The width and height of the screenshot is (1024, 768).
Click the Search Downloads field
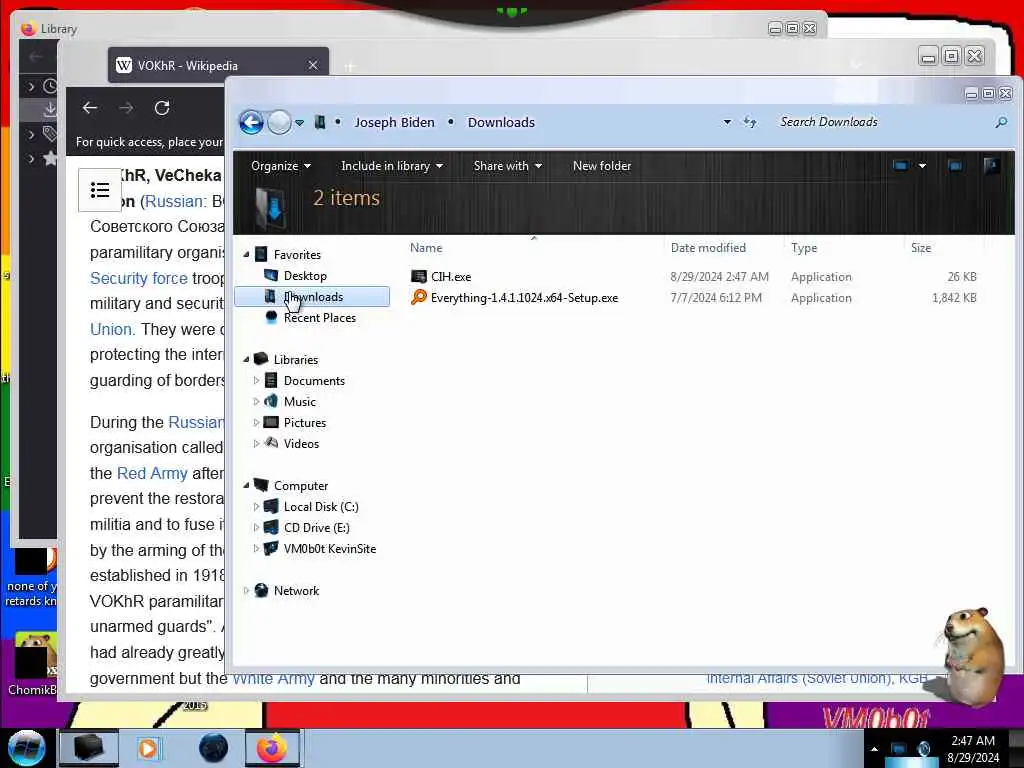point(882,122)
